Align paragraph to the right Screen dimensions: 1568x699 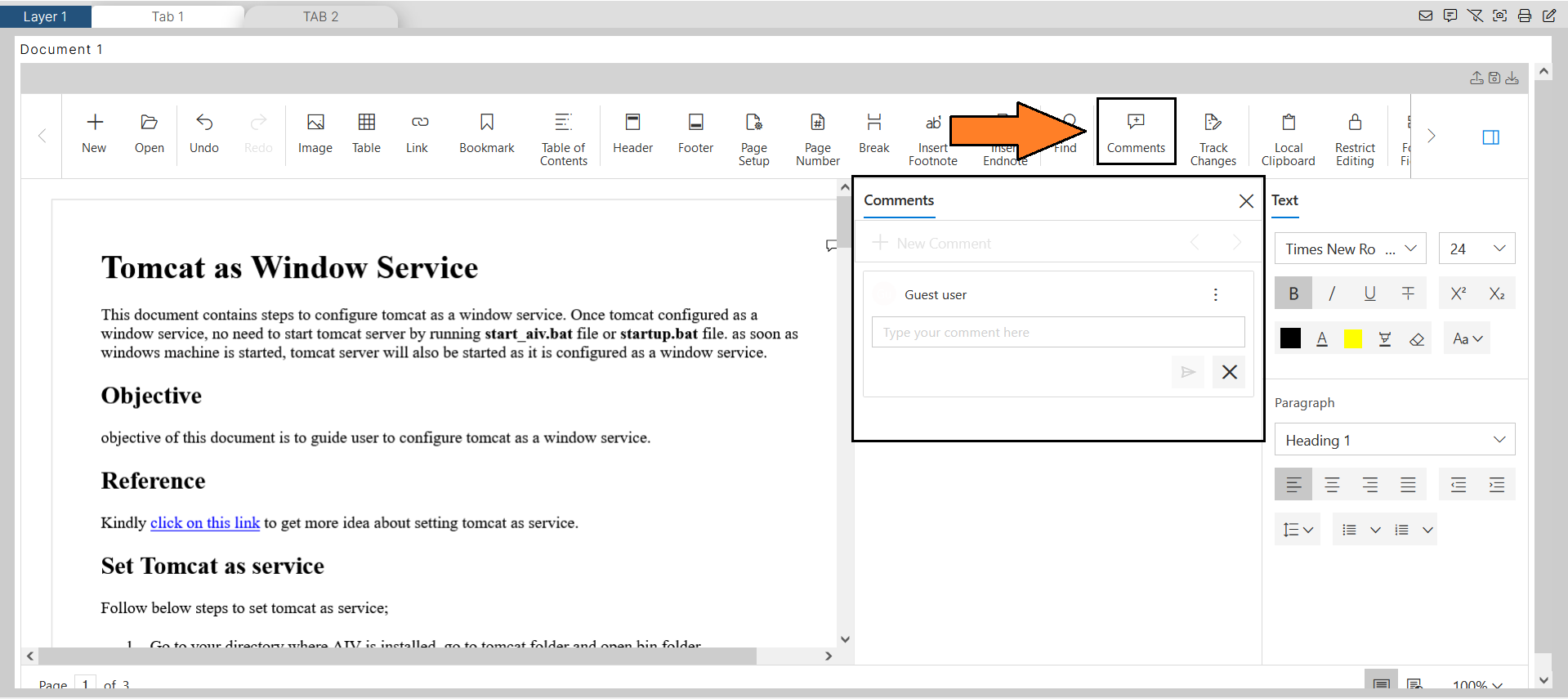(x=1370, y=485)
